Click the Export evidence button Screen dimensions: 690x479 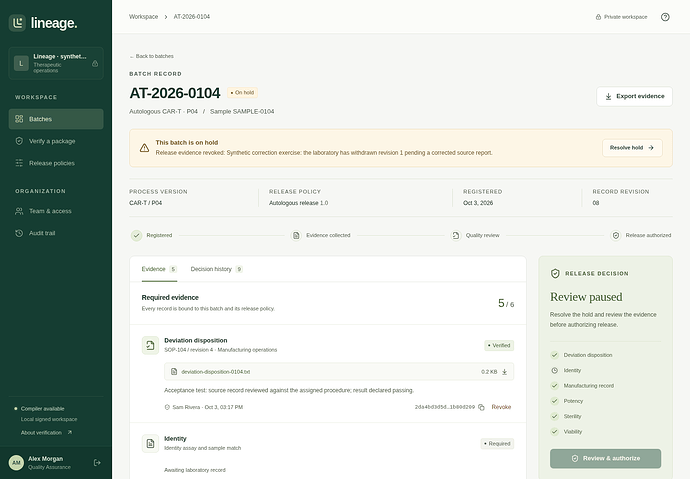[635, 96]
